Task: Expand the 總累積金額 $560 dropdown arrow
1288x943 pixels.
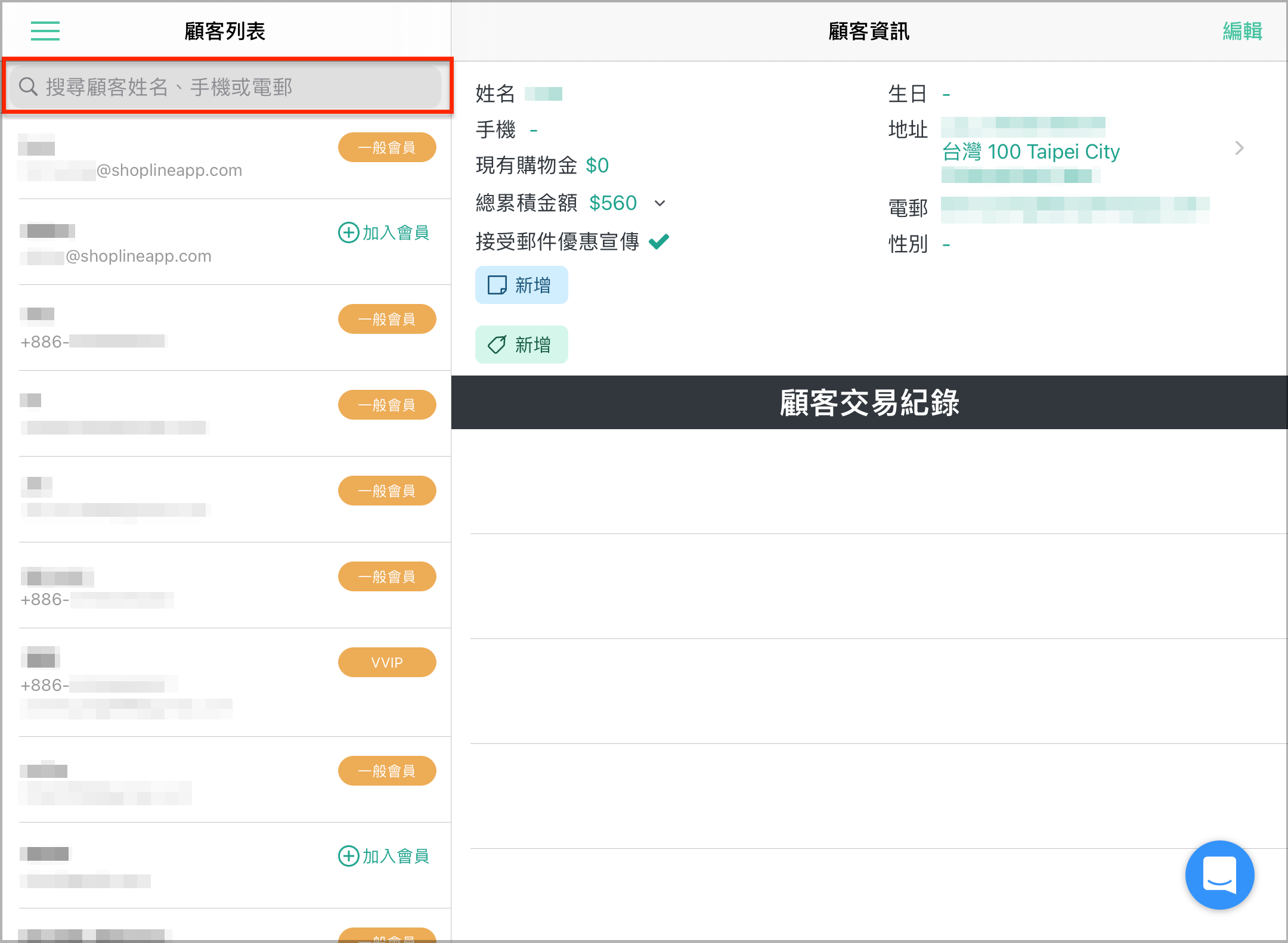Action: 660,203
